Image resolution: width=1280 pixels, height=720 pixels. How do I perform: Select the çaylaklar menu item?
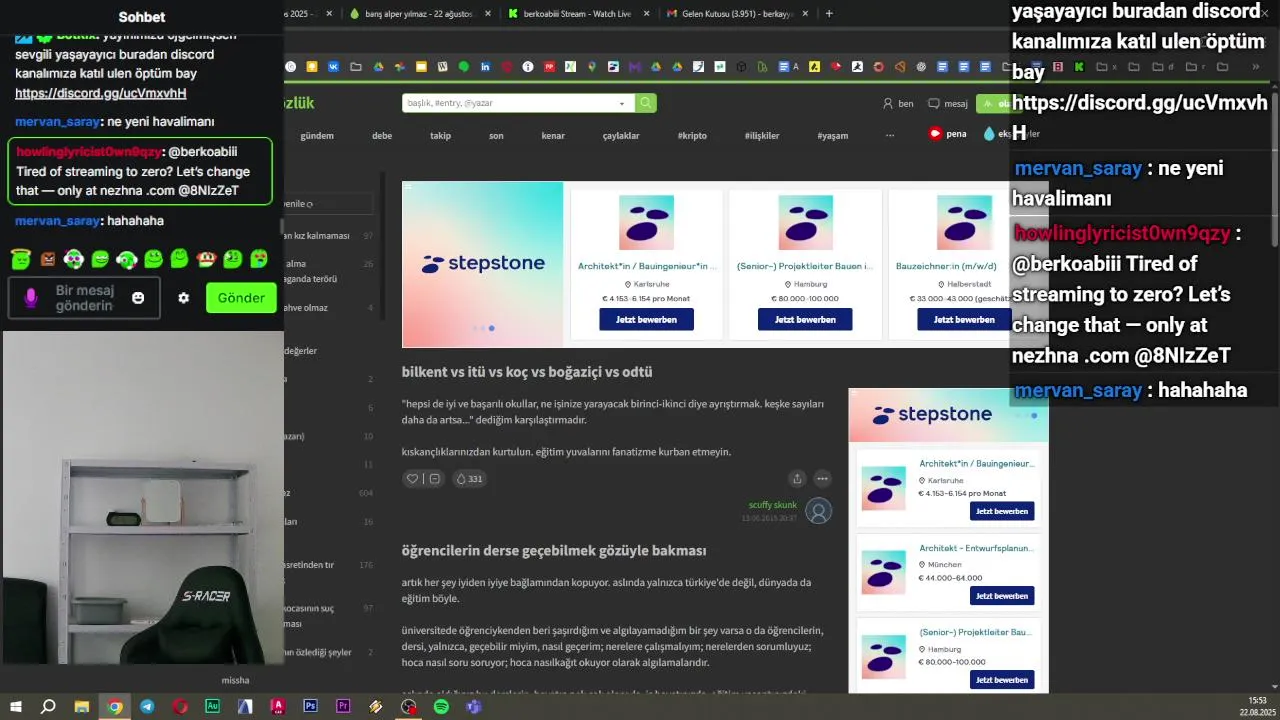pyautogui.click(x=620, y=135)
